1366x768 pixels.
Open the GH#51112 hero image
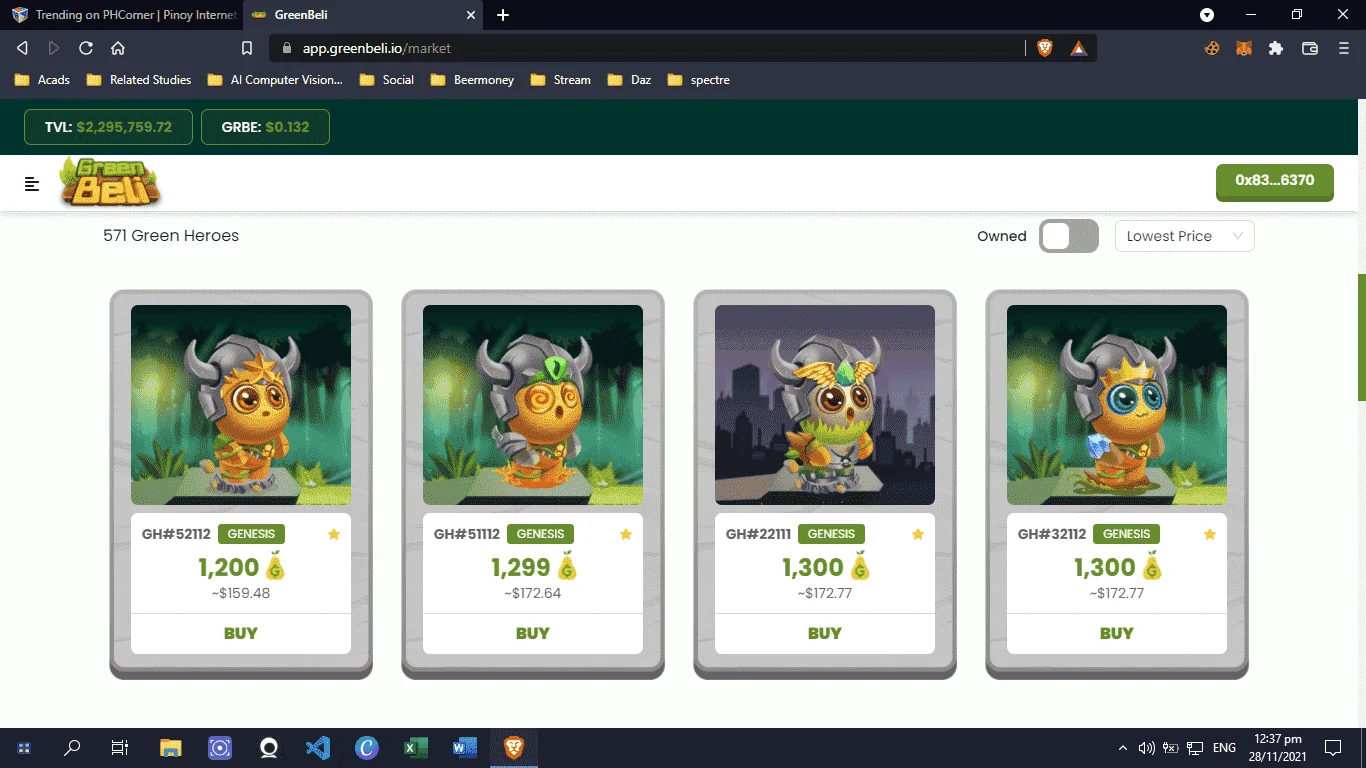coord(533,405)
